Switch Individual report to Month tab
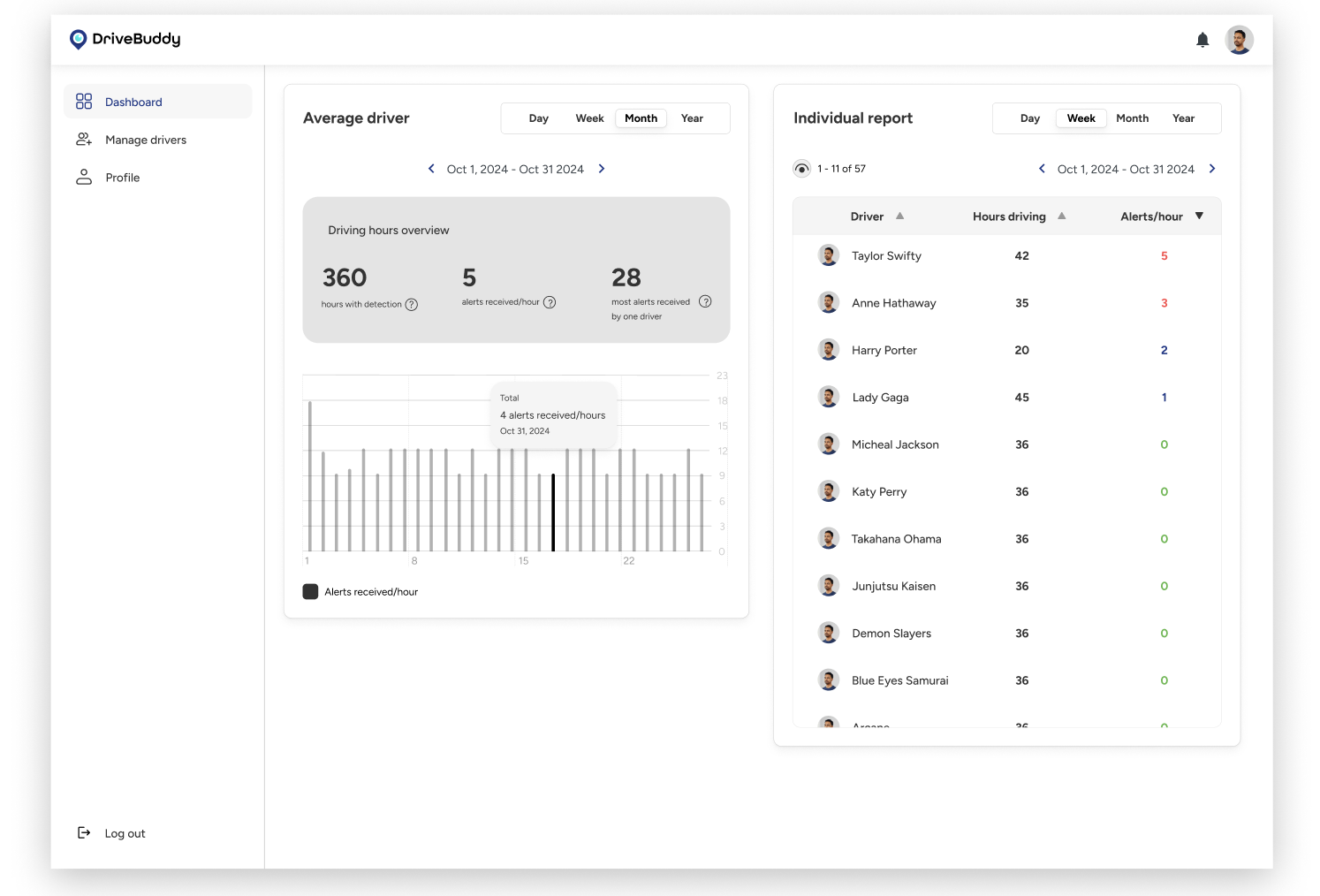 tap(1132, 118)
